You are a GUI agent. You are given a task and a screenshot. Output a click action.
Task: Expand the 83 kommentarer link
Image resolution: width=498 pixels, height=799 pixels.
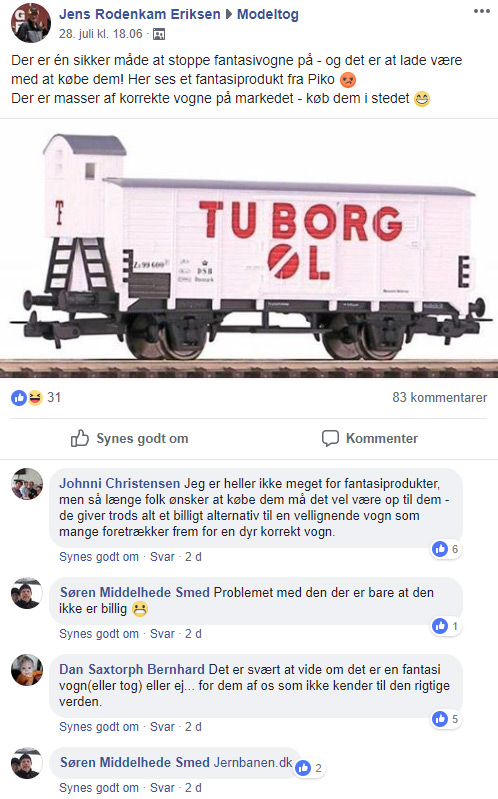[x=439, y=397]
